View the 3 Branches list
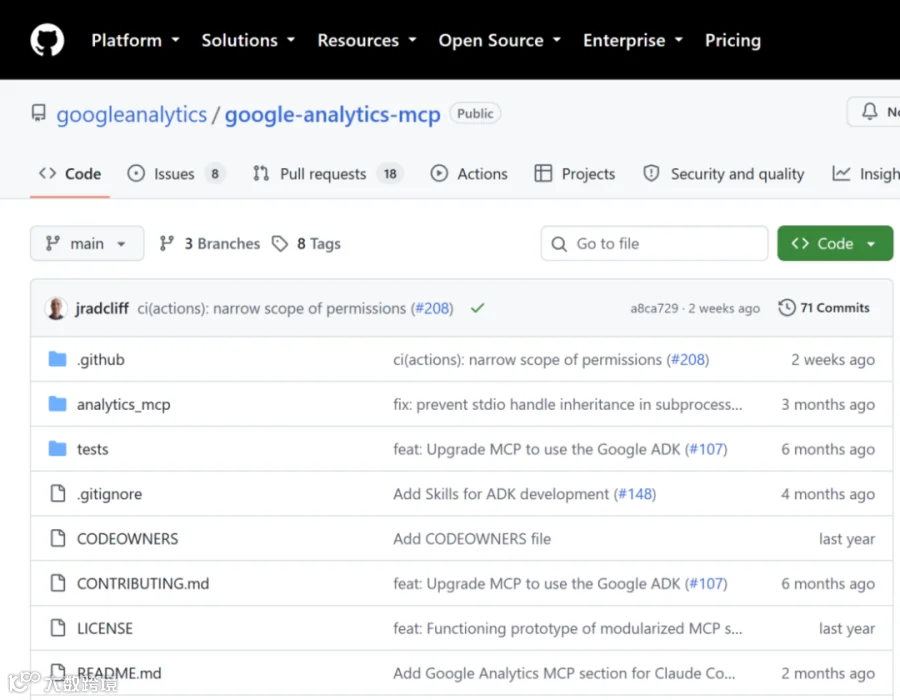 [210, 244]
